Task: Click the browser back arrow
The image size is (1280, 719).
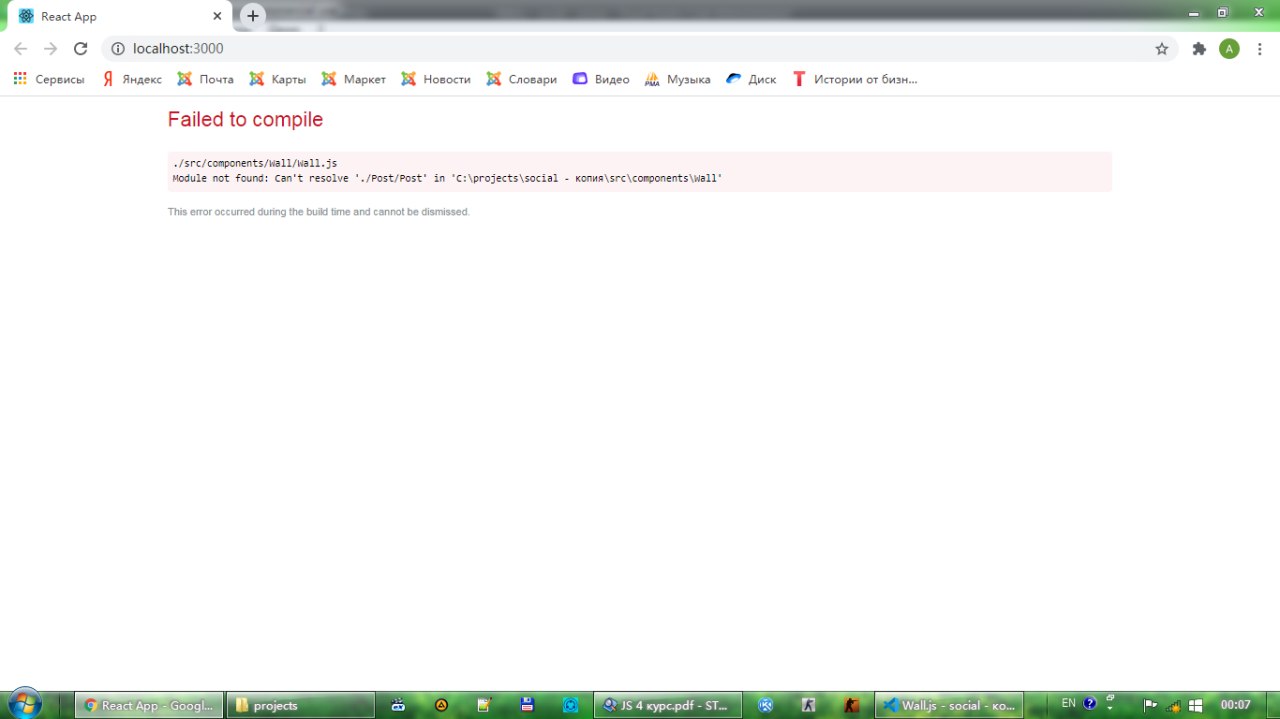Action: pos(20,48)
